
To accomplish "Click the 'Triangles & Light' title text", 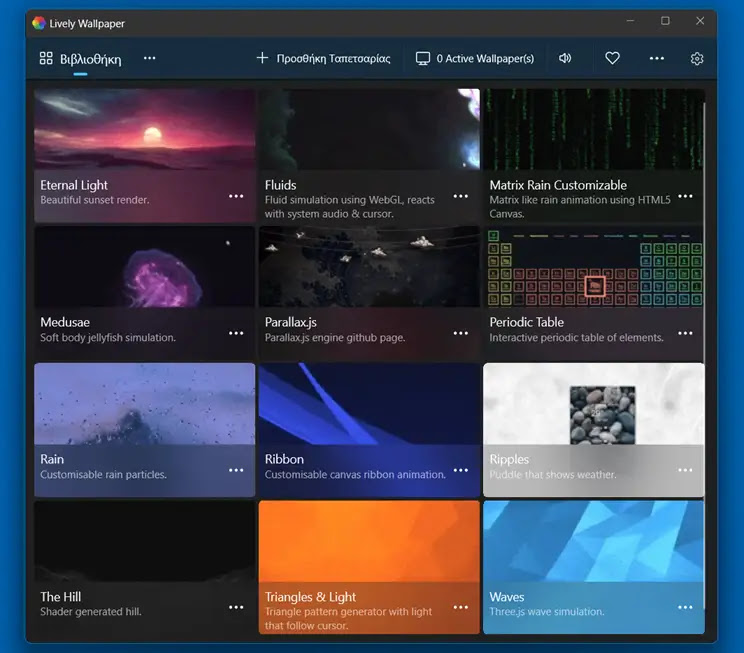I will click(x=310, y=597).
